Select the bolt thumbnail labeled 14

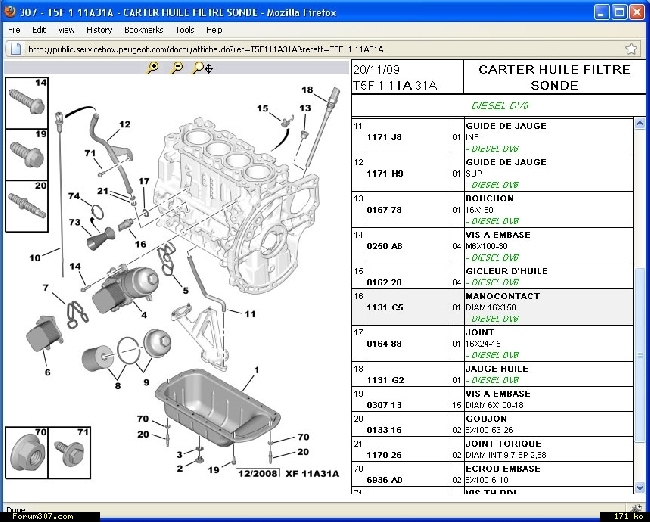coord(25,102)
